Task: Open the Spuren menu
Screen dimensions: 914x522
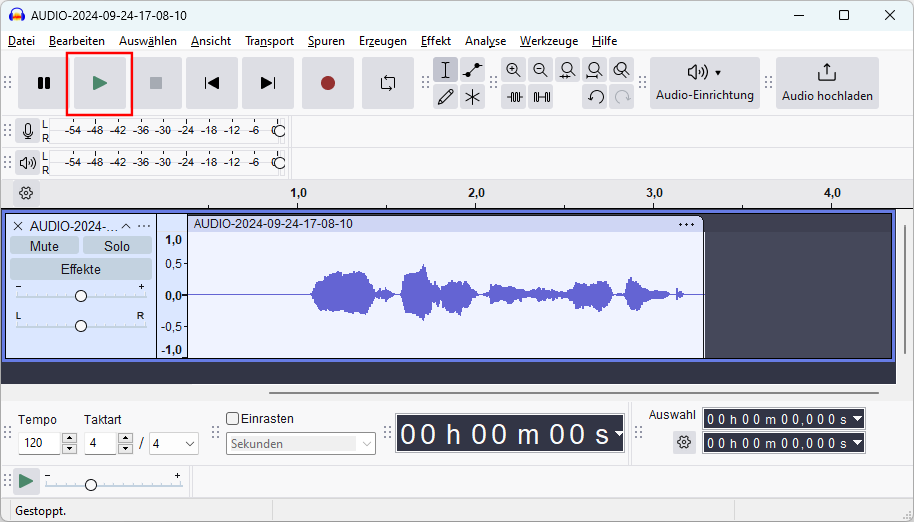Action: point(326,41)
